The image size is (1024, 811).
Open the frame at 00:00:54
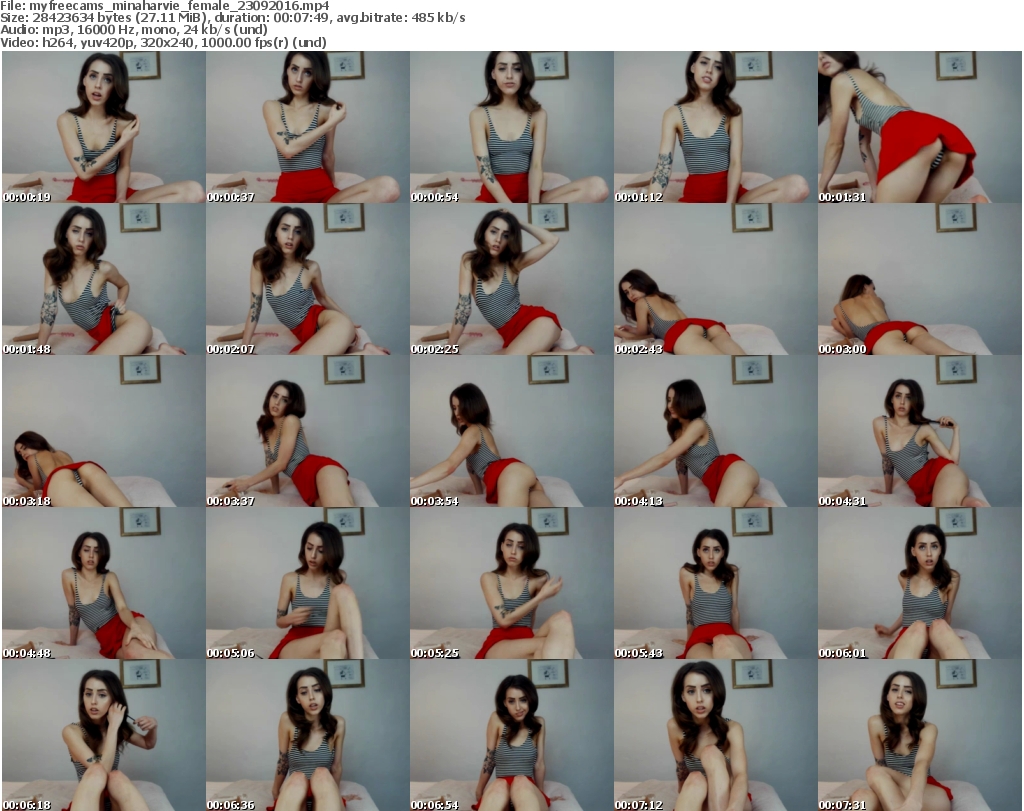click(x=511, y=127)
